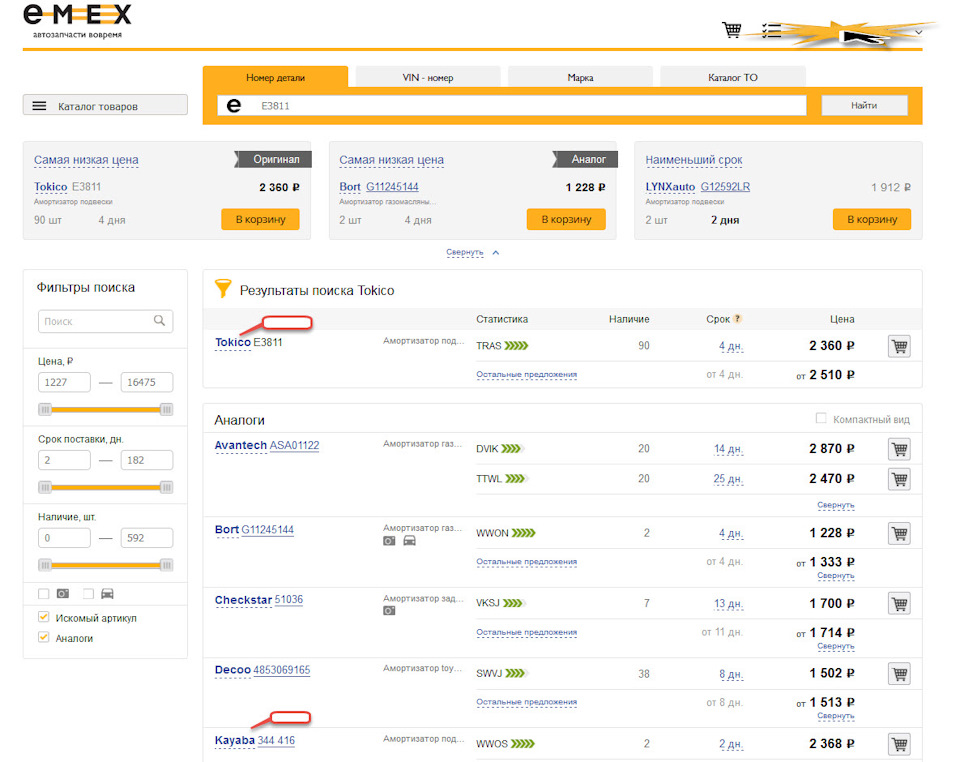
Task: Expand Остальные предложения for Tokico E3811
Action: pos(527,375)
